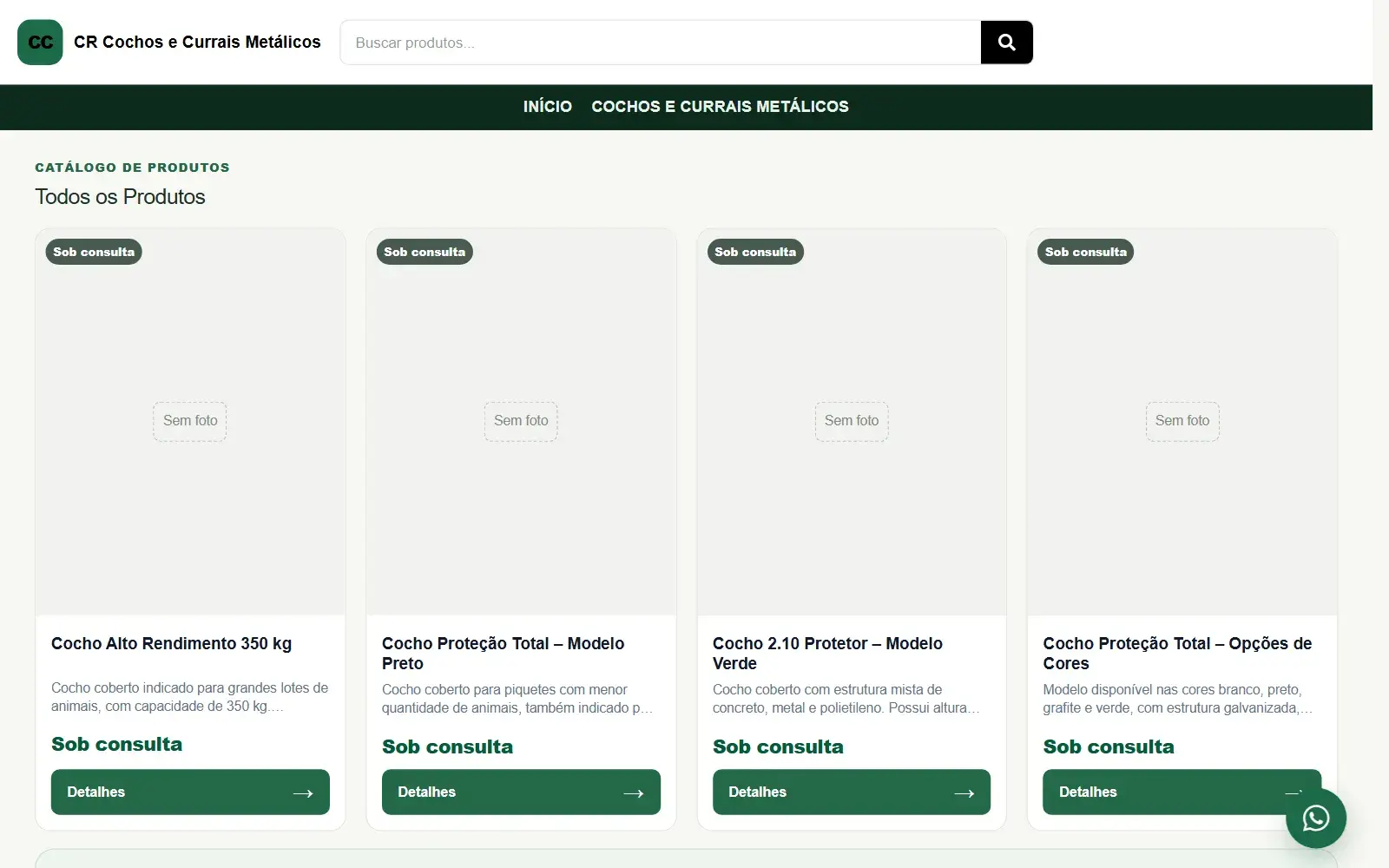Click green Sob consulta price of Cocho Alto Rendimento
The height and width of the screenshot is (868, 1389).
(116, 744)
